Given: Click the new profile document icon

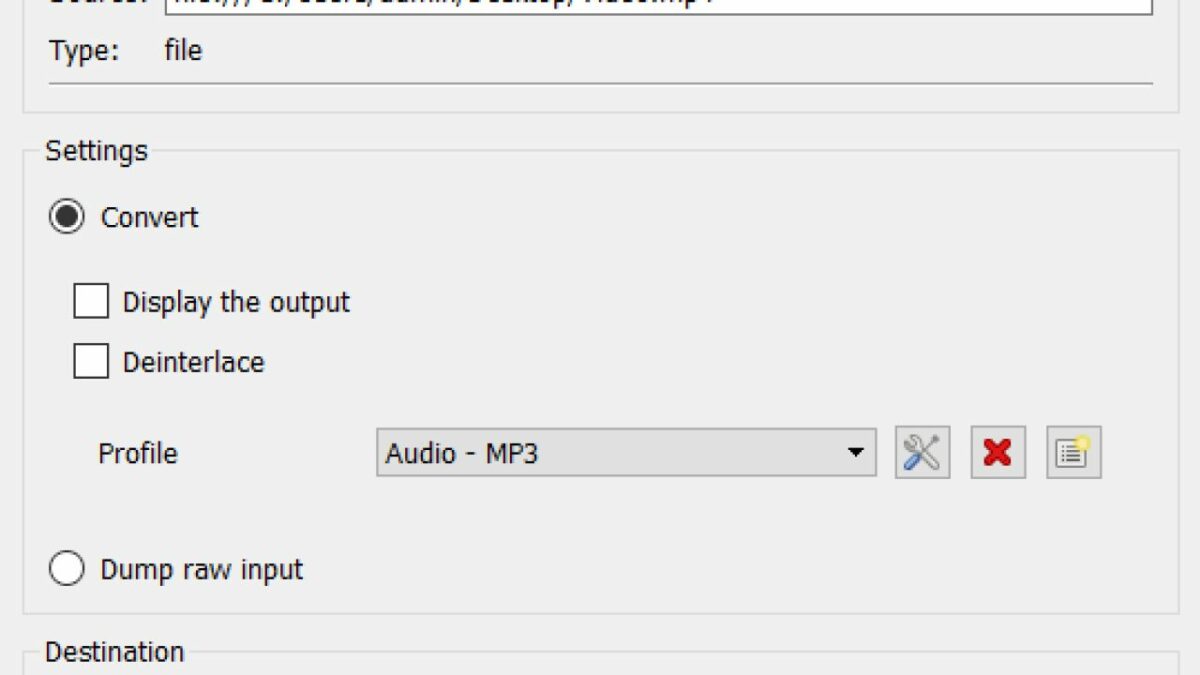Looking at the screenshot, I should point(1072,452).
